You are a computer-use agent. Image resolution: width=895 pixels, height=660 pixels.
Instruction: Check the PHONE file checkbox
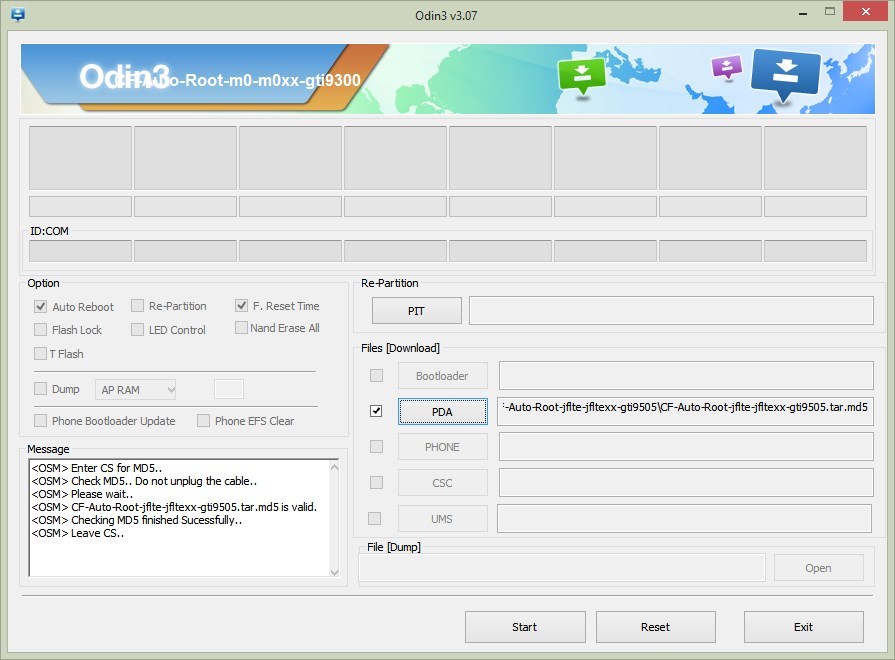click(376, 446)
